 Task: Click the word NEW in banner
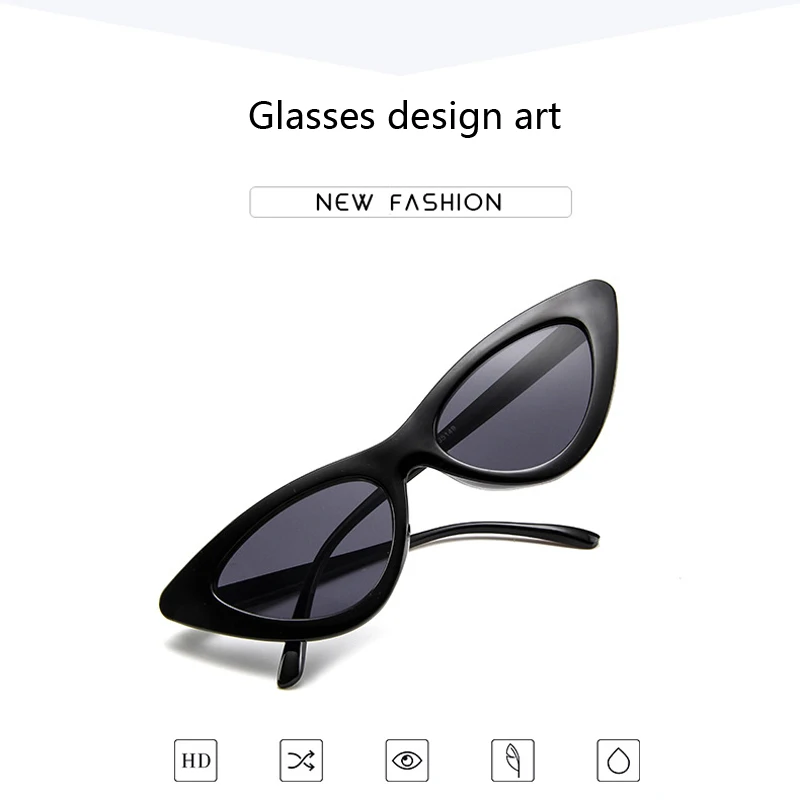click(x=344, y=203)
